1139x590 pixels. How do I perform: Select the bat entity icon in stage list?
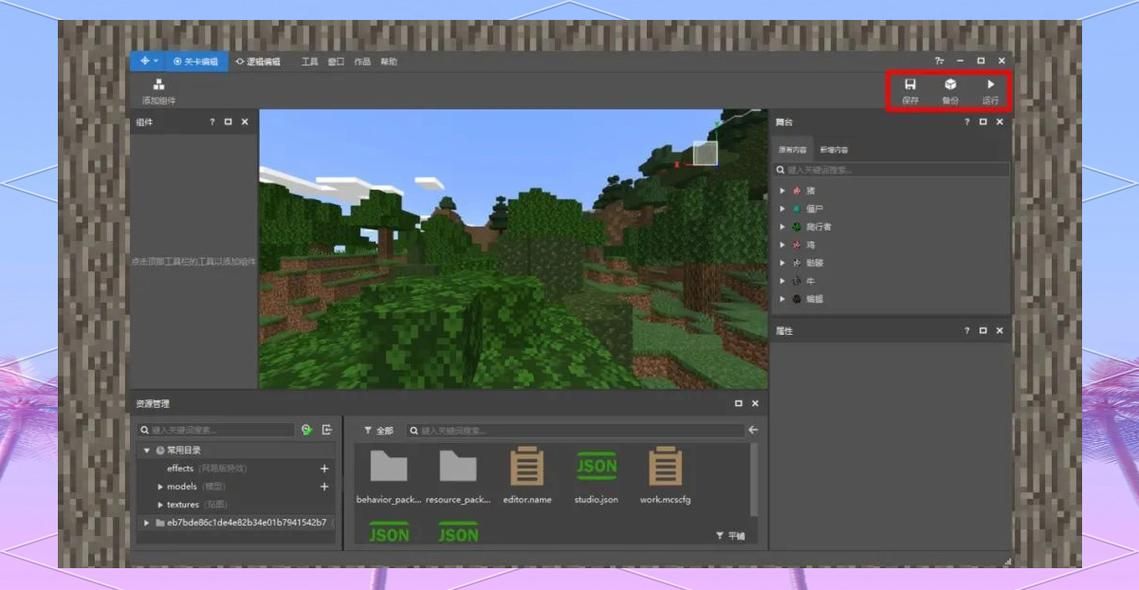point(796,299)
